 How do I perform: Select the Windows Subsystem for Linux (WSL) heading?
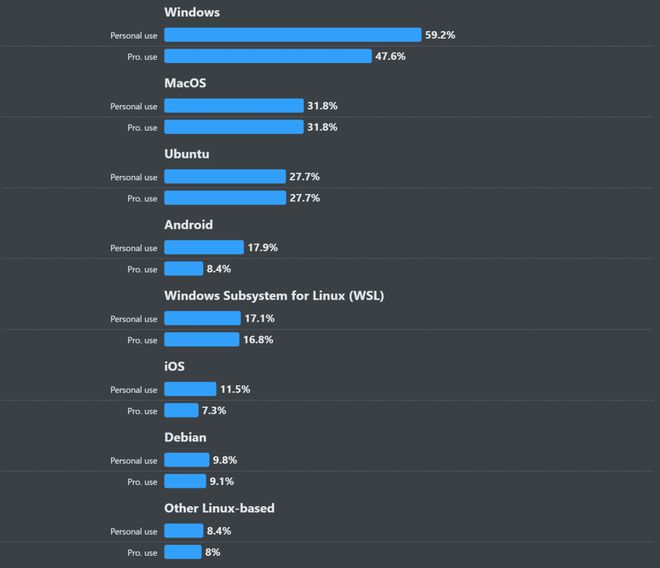[274, 296]
